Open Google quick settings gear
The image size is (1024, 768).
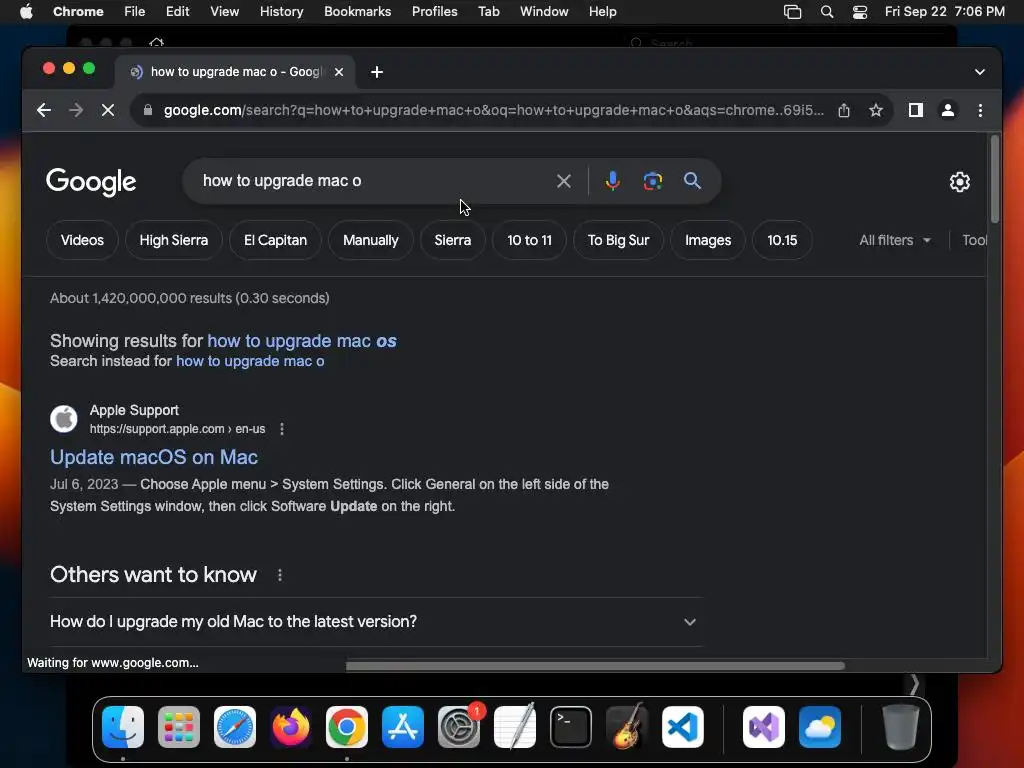pos(959,182)
